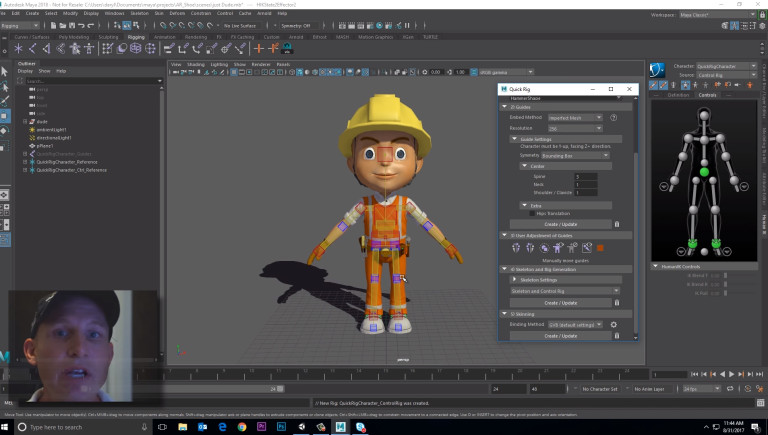Delete guides with the Guides section trash icon

pyautogui.click(x=617, y=224)
